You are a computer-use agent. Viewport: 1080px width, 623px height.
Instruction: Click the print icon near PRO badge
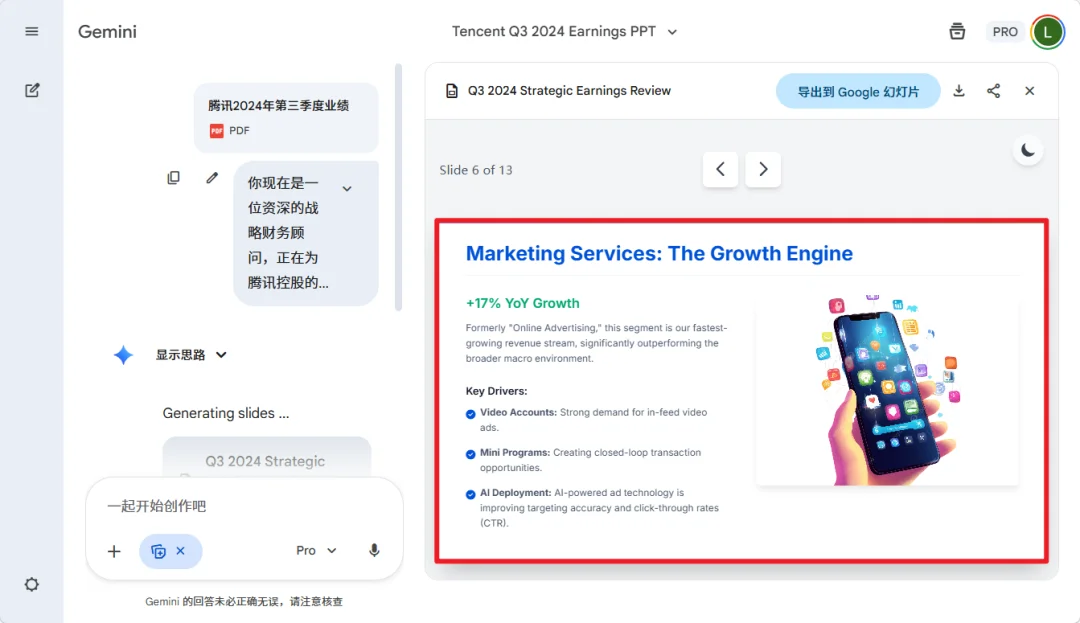(957, 31)
